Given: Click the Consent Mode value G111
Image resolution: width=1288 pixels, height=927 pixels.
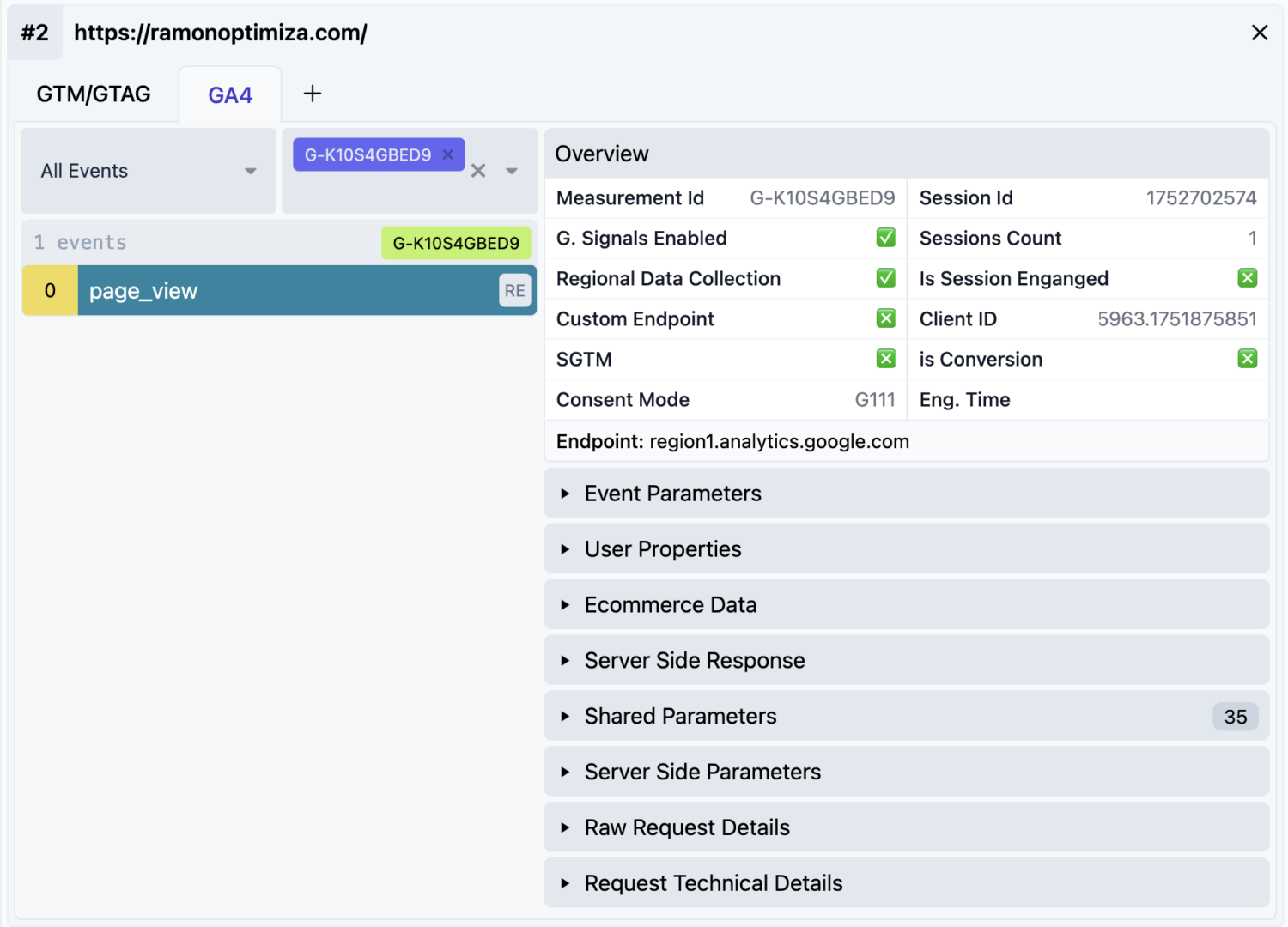Looking at the screenshot, I should [x=875, y=400].
